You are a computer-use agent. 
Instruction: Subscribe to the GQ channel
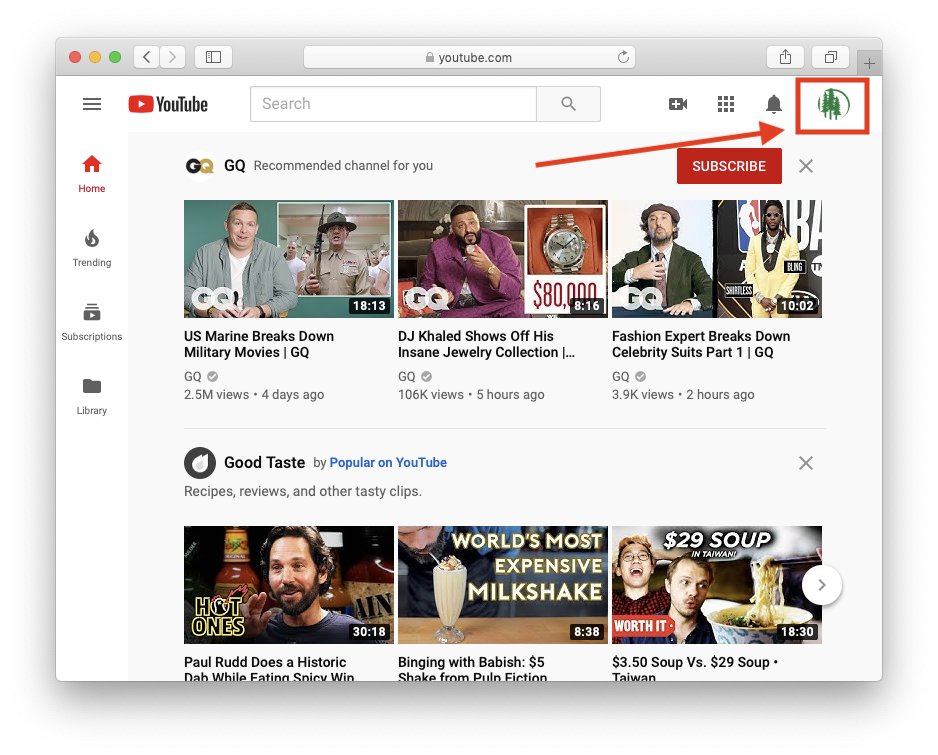coord(729,166)
